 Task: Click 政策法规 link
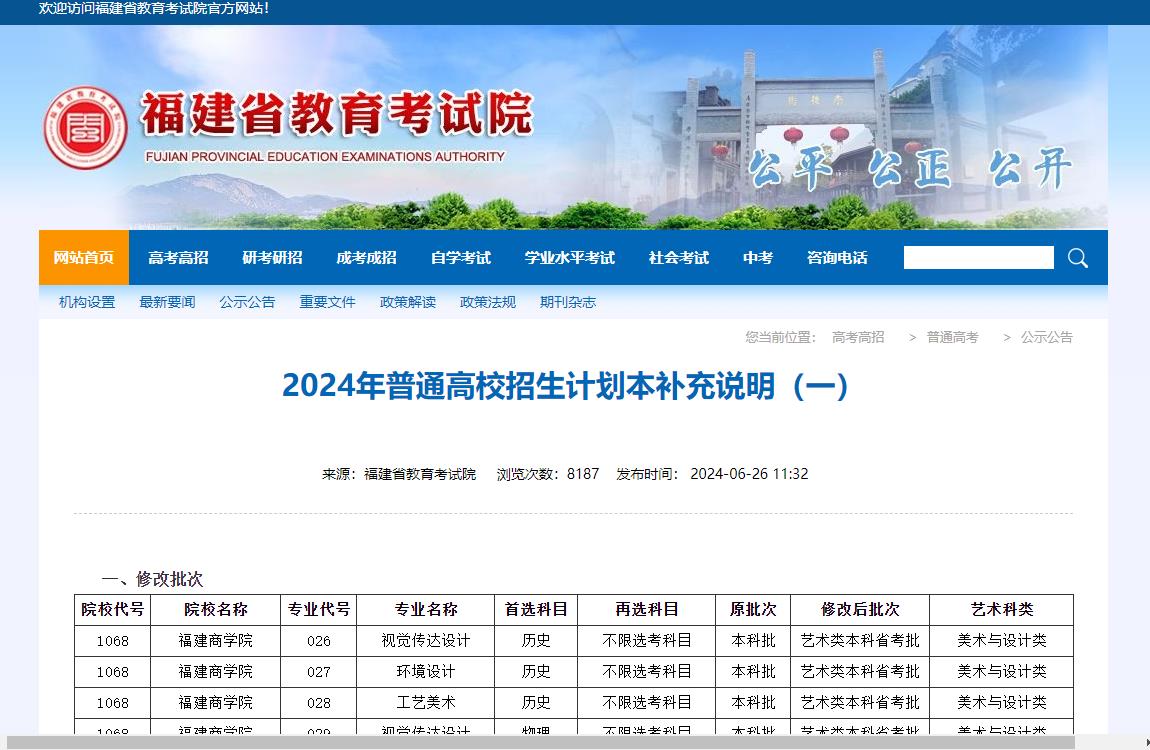pos(487,302)
